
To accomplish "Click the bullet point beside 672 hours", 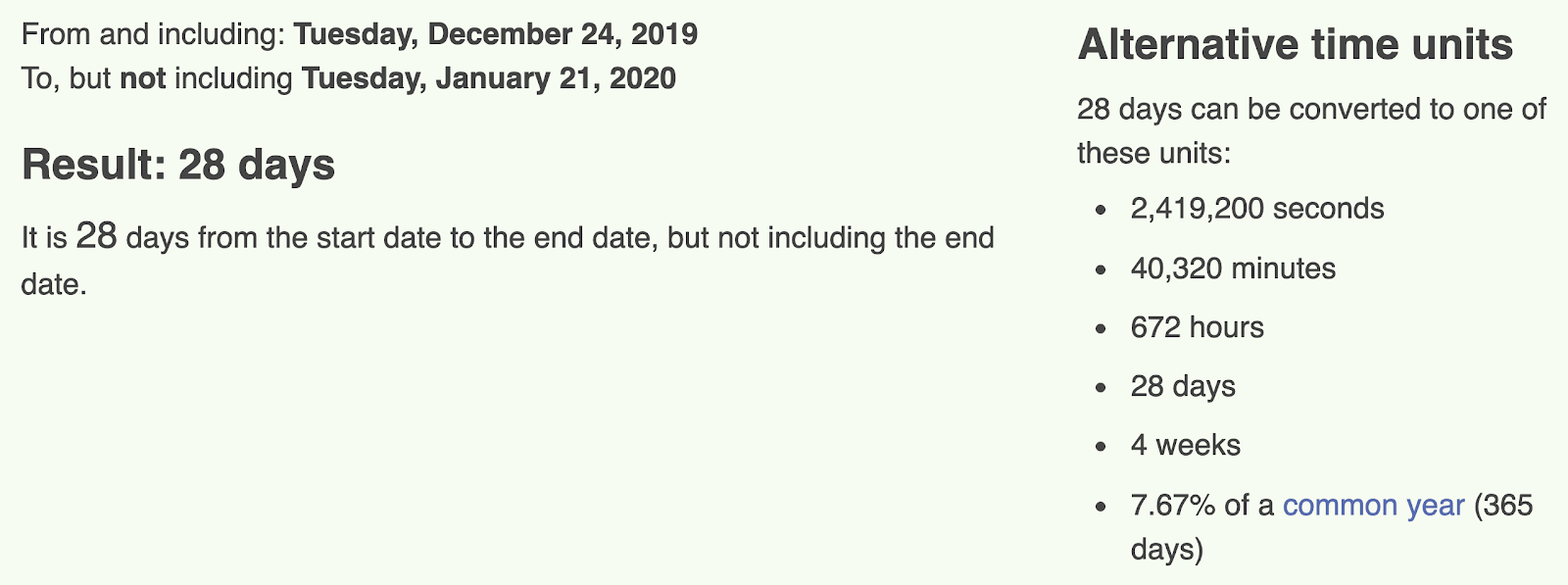I will (1102, 328).
